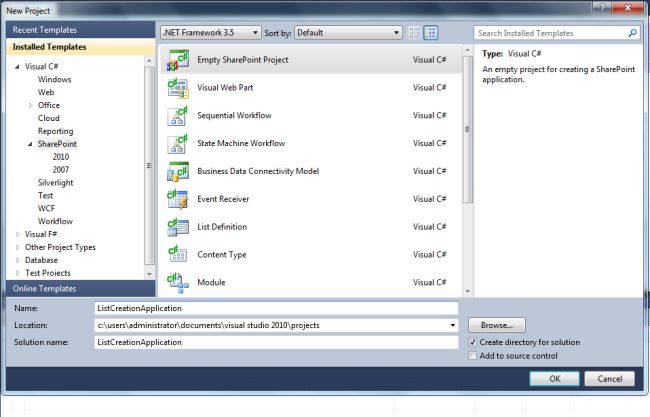Click the 'Sequential Workflow' template name
650x417 pixels.
tap(234, 116)
